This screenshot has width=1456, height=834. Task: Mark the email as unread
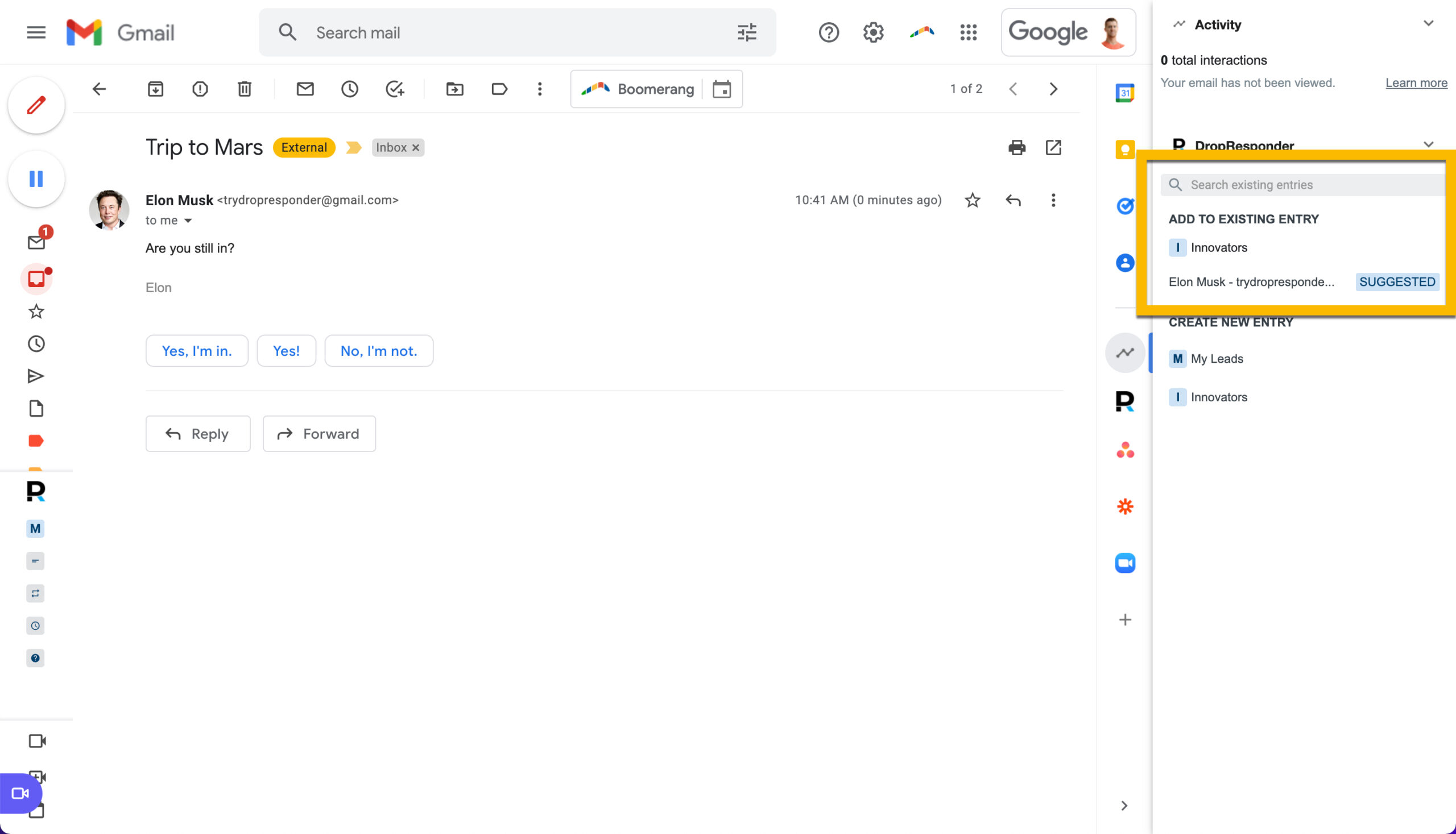pos(305,89)
